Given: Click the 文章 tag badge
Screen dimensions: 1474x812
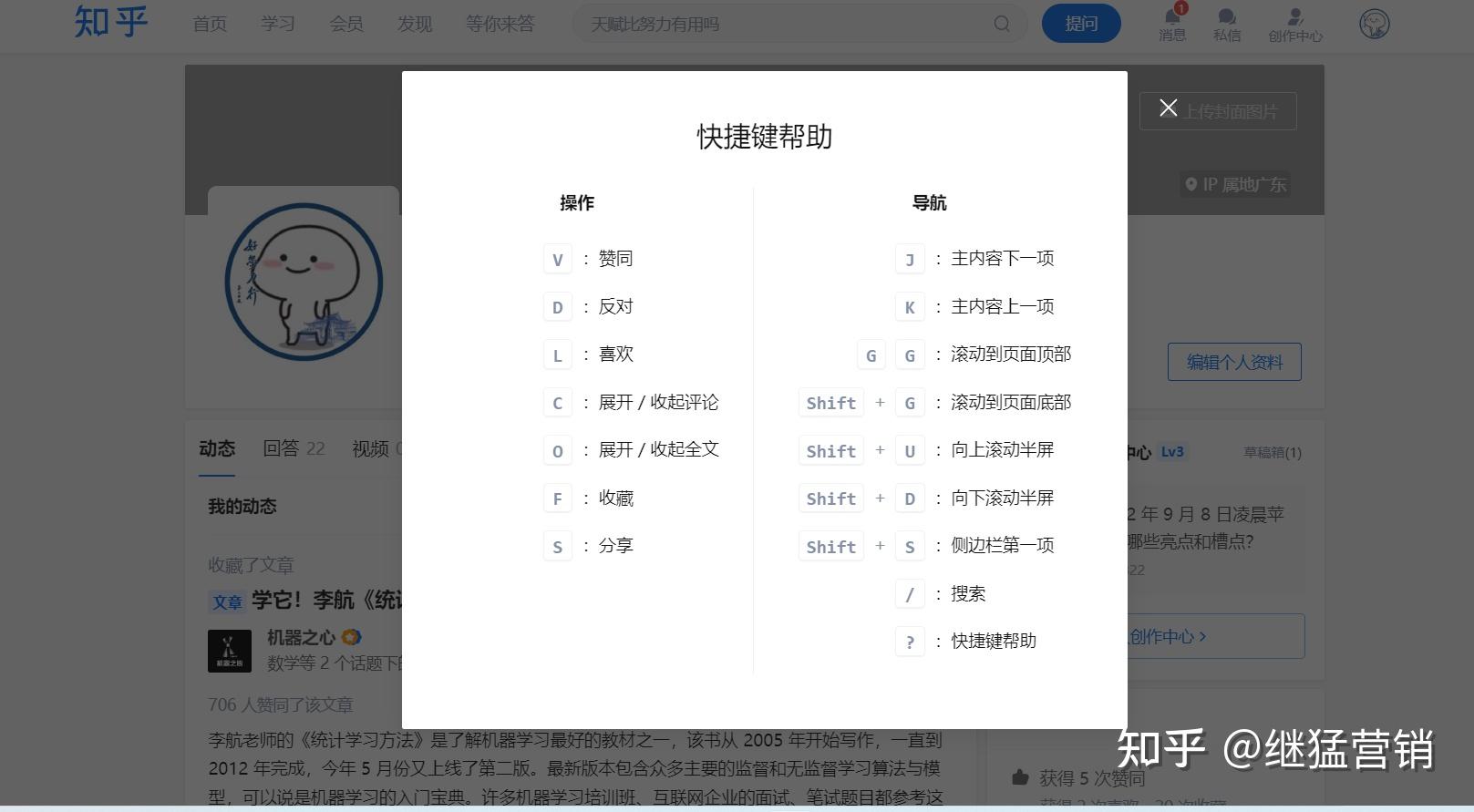Looking at the screenshot, I should pos(227,601).
